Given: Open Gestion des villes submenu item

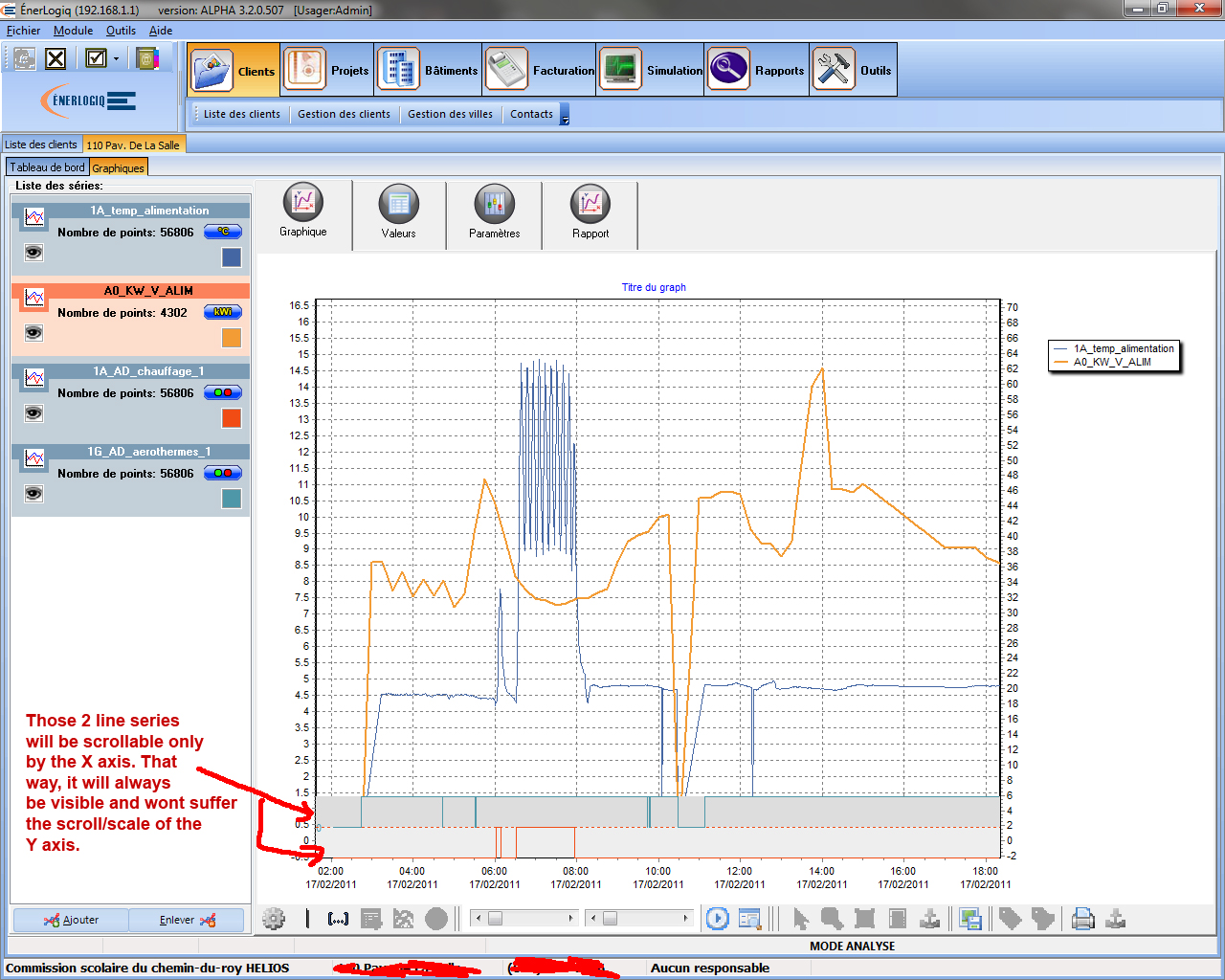Looking at the screenshot, I should coord(450,114).
